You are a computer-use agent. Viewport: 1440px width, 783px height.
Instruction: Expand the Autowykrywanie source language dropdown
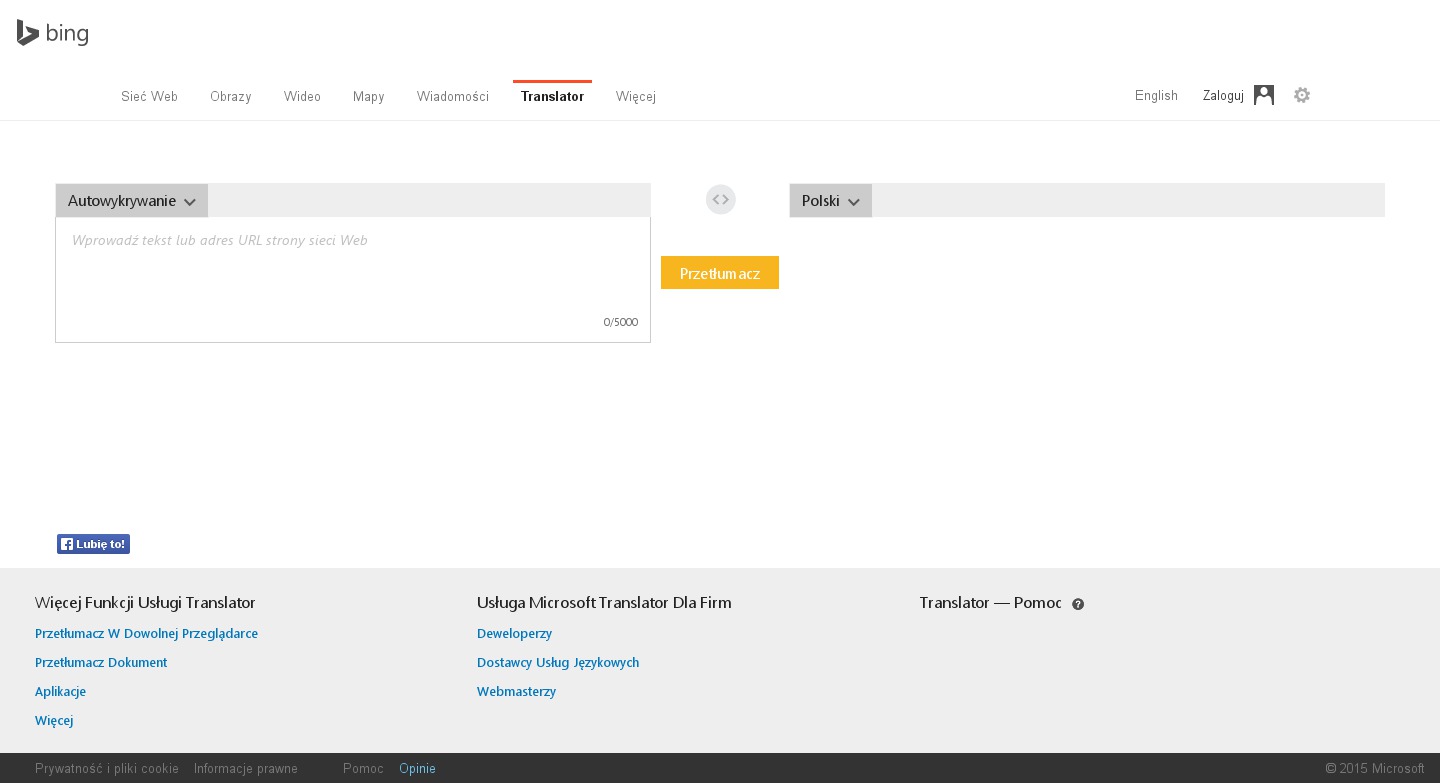(132, 201)
